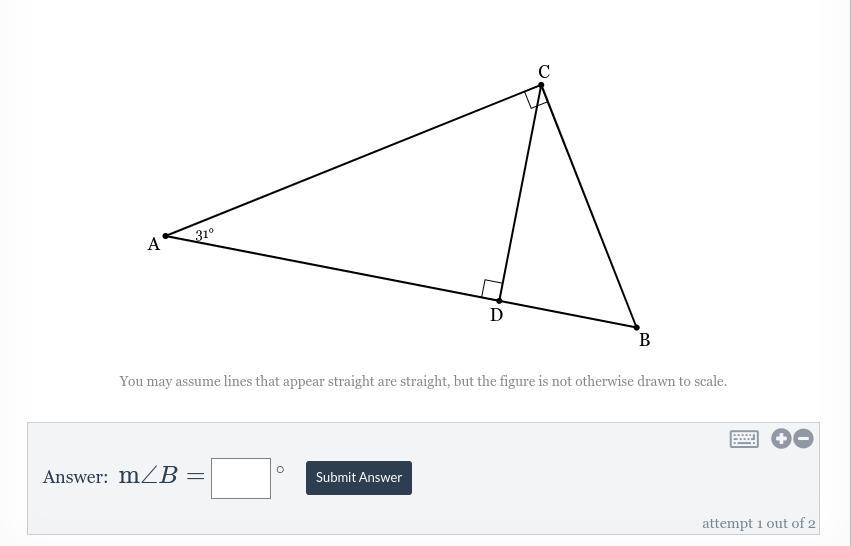This screenshot has width=851, height=546.
Task: Click the letter label D
Action: [496, 315]
